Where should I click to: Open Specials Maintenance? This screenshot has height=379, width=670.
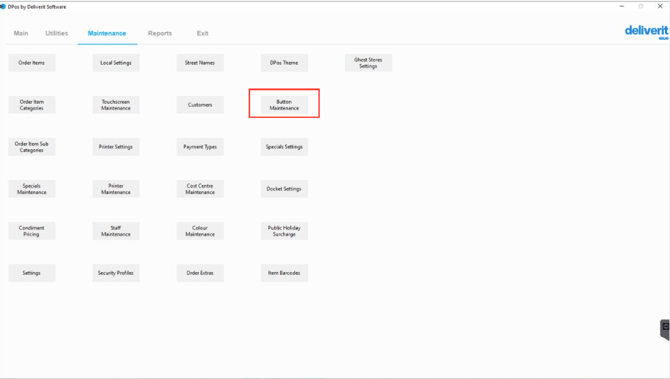(x=32, y=189)
